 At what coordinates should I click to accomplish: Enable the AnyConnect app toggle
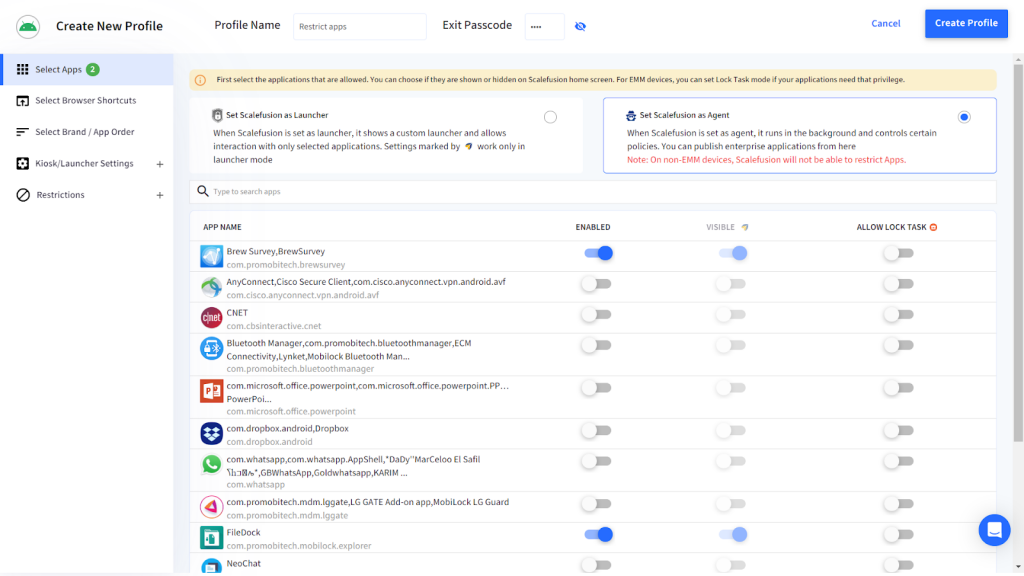597,284
